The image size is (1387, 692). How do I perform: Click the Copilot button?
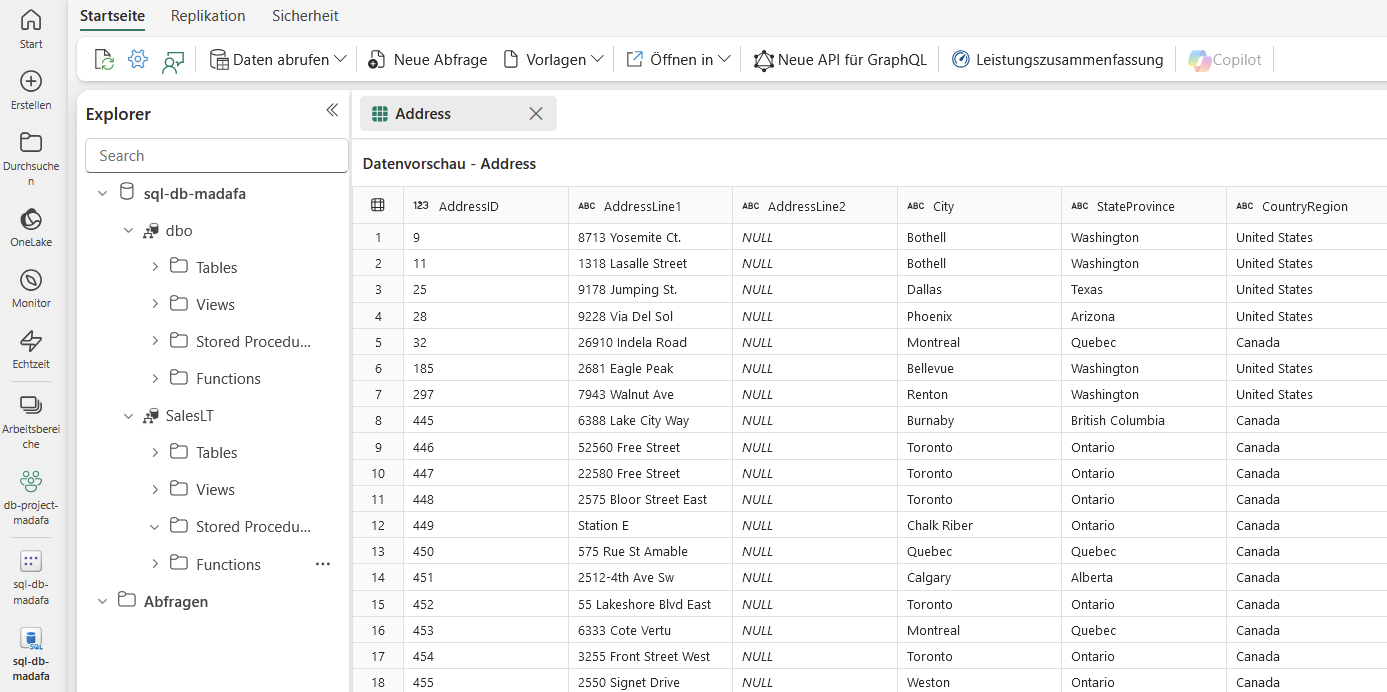coord(1225,60)
